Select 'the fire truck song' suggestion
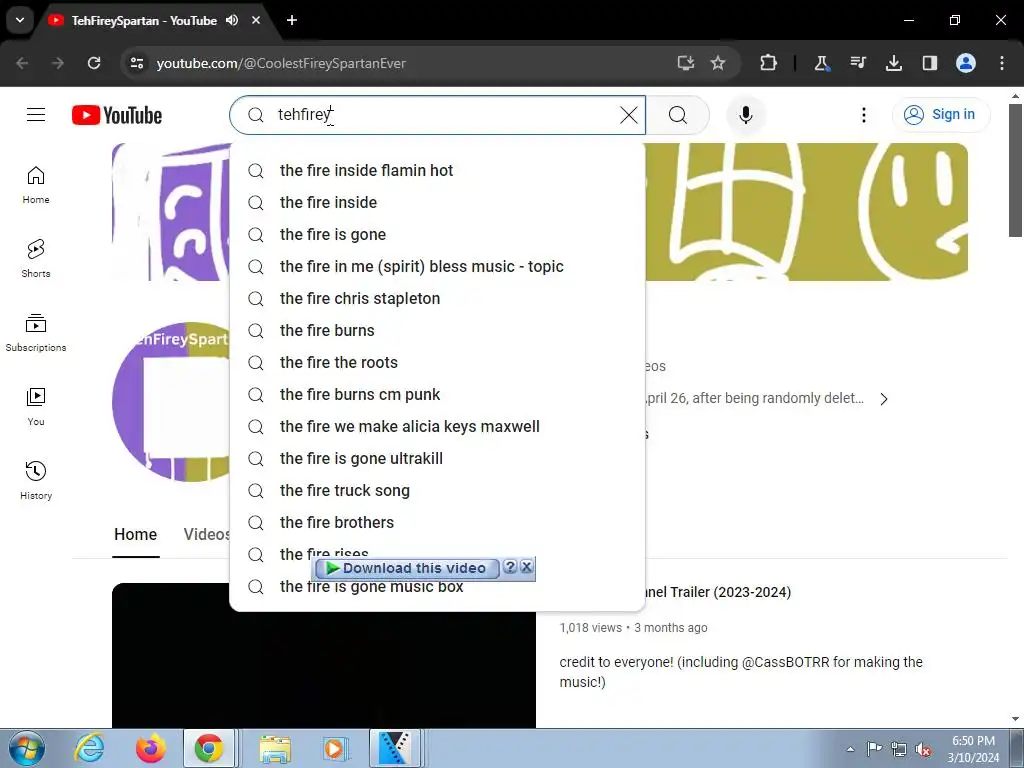This screenshot has width=1024, height=768. point(437,490)
